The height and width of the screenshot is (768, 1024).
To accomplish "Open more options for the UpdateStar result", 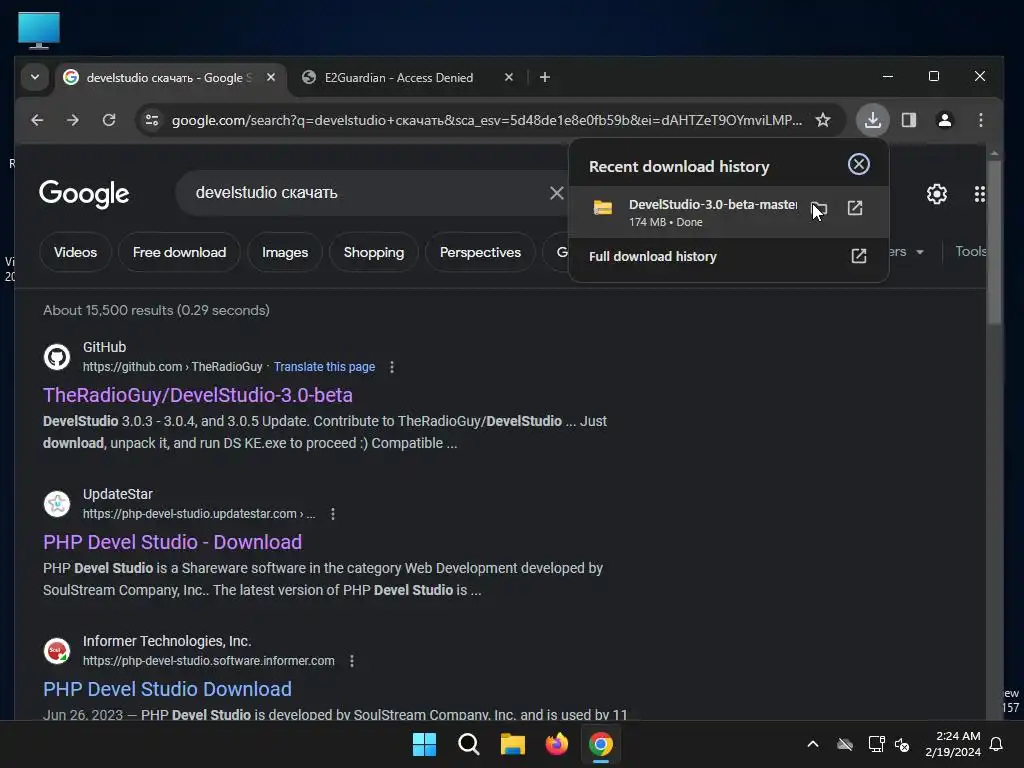I will [333, 514].
